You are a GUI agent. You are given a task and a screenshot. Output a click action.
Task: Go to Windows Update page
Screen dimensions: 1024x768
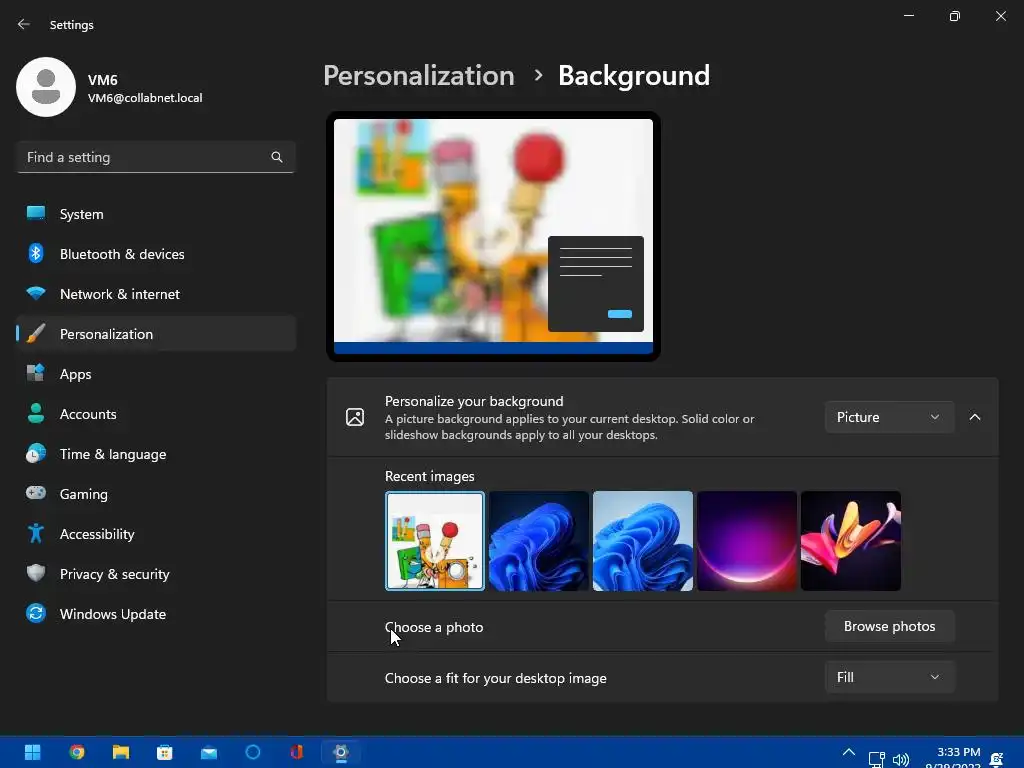(x=156, y=614)
